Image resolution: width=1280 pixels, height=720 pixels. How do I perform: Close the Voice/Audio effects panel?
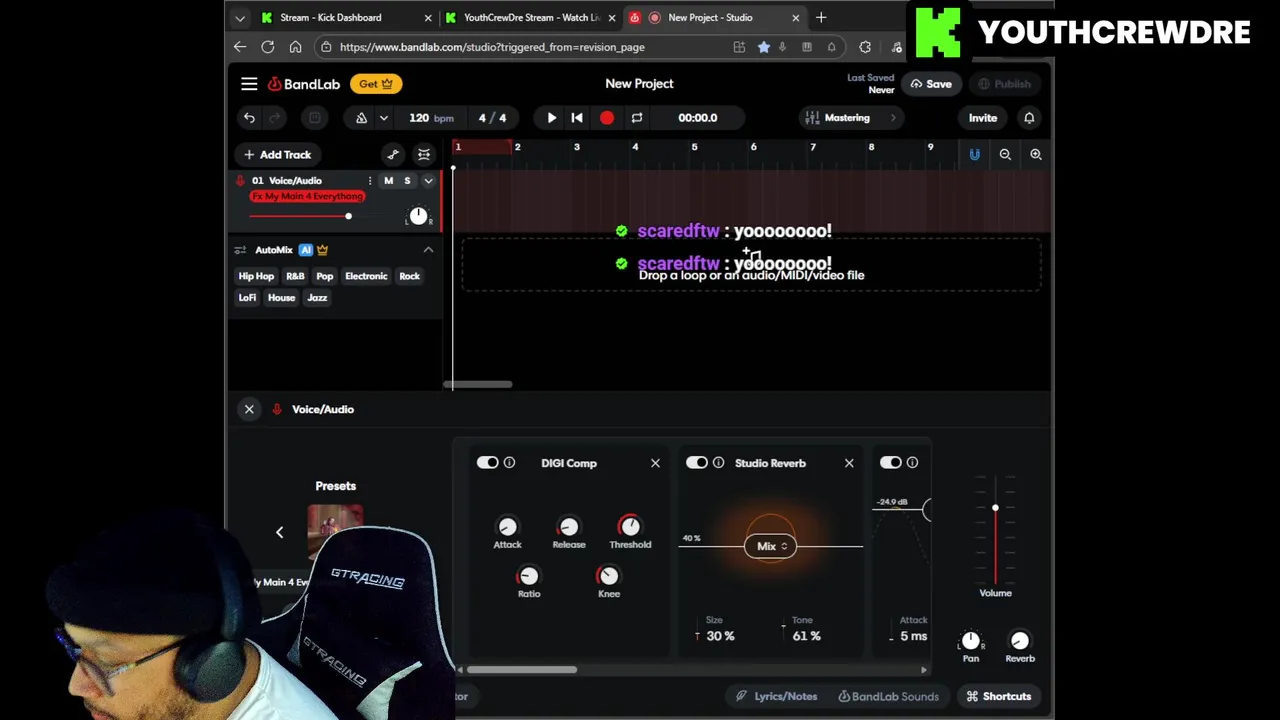(x=249, y=409)
